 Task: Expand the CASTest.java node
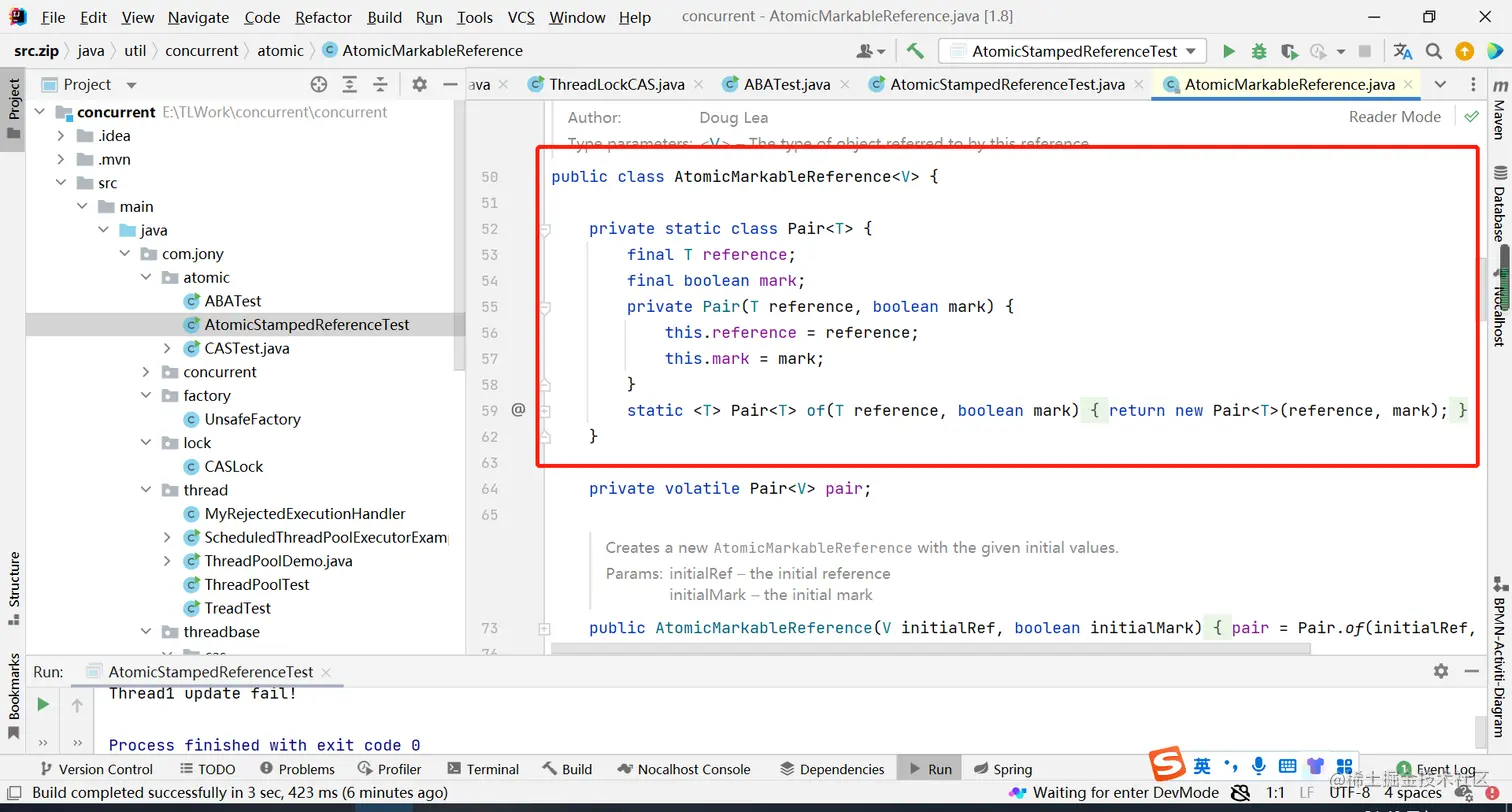click(x=167, y=348)
